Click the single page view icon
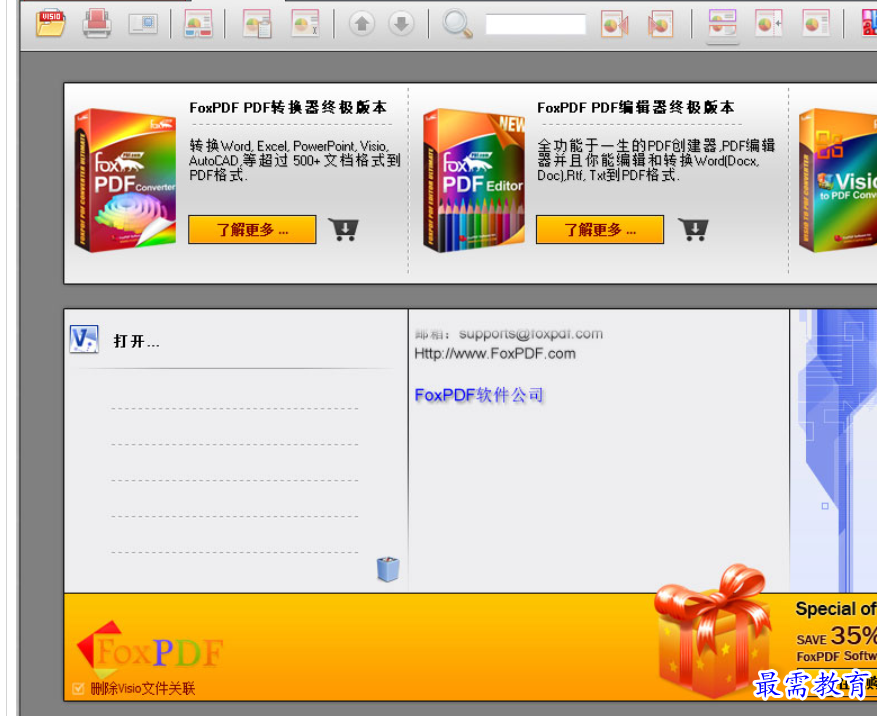877x716 pixels. 815,24
